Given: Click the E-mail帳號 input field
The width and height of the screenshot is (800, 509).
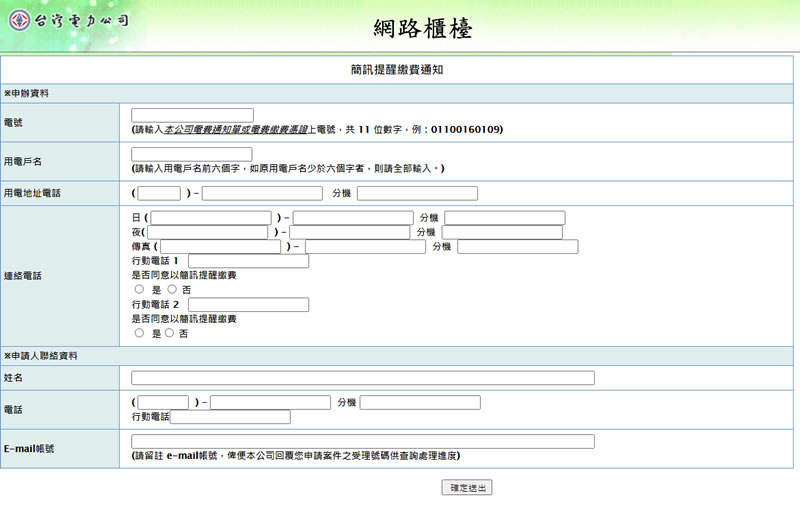Looking at the screenshot, I should click(363, 441).
